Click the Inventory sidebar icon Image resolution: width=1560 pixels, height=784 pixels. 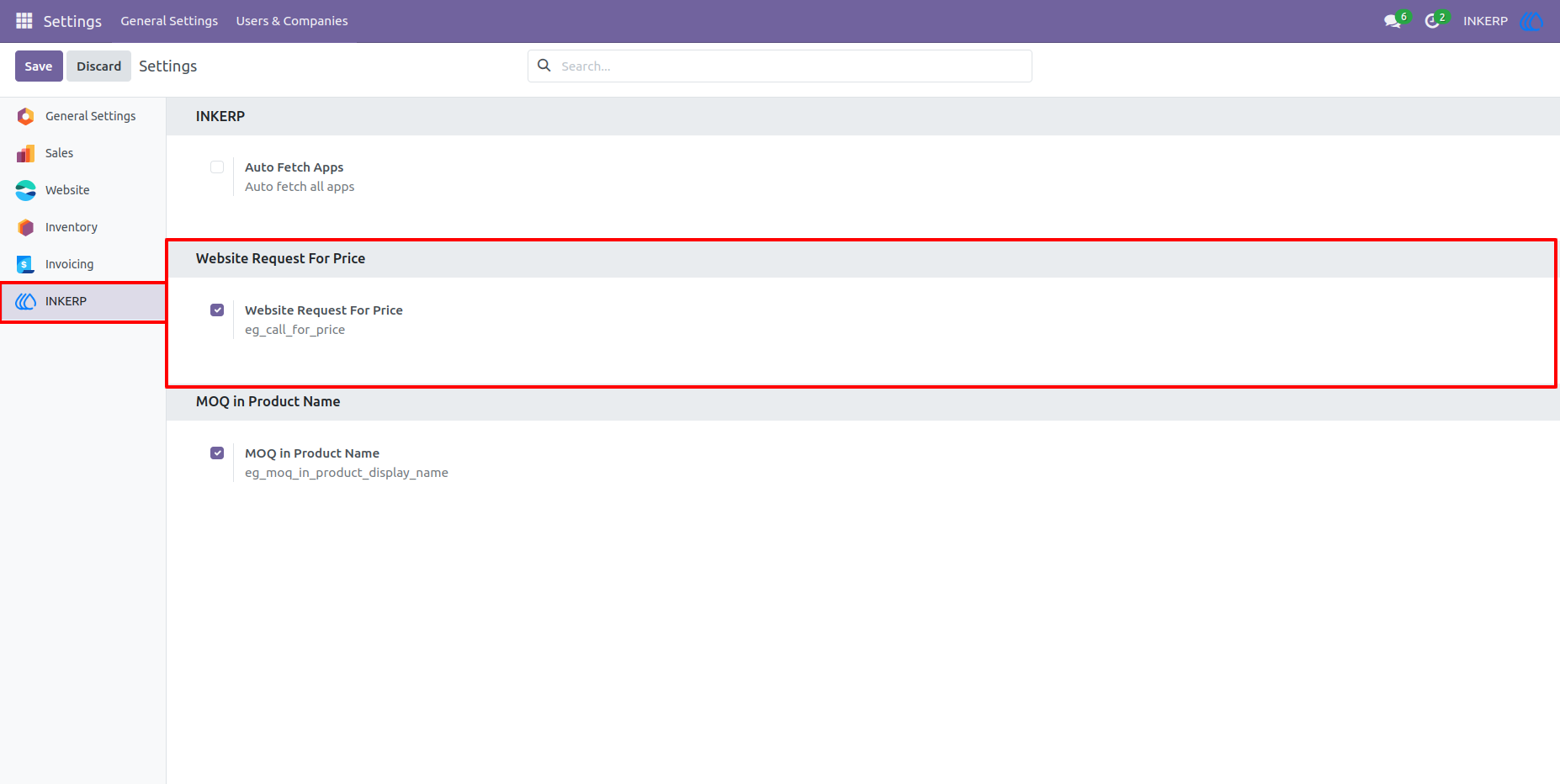26,227
